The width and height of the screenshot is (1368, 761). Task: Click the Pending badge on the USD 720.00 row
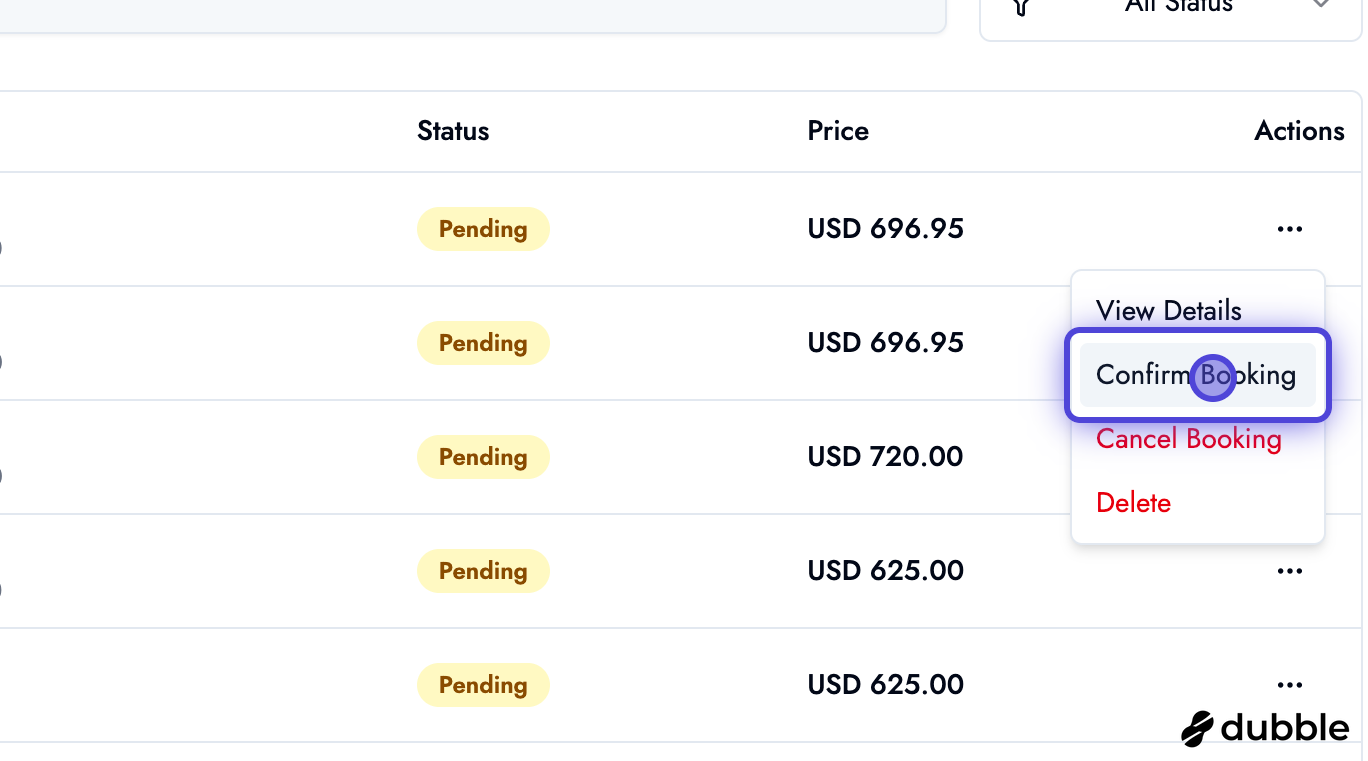[483, 456]
